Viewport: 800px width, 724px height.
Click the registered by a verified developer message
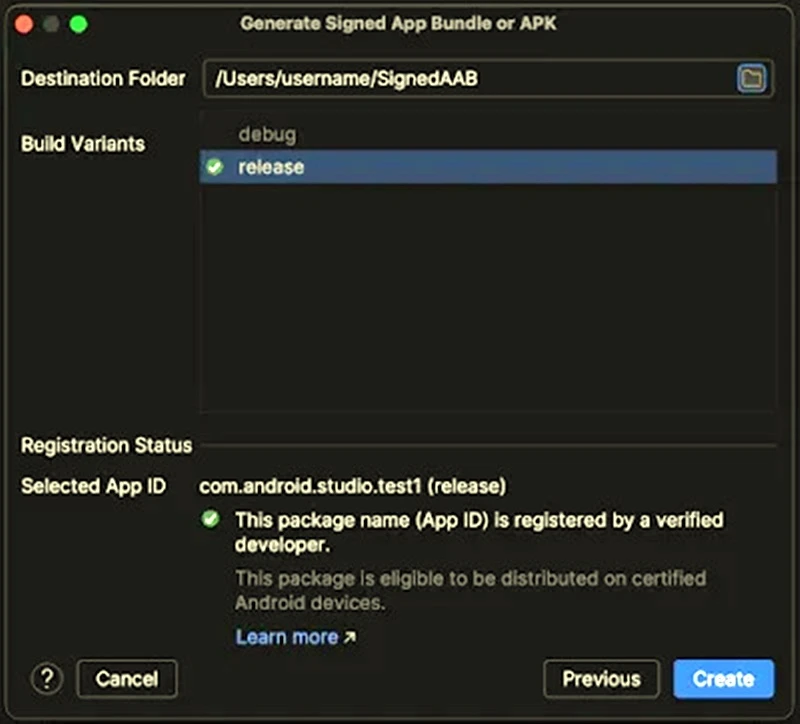[479, 532]
